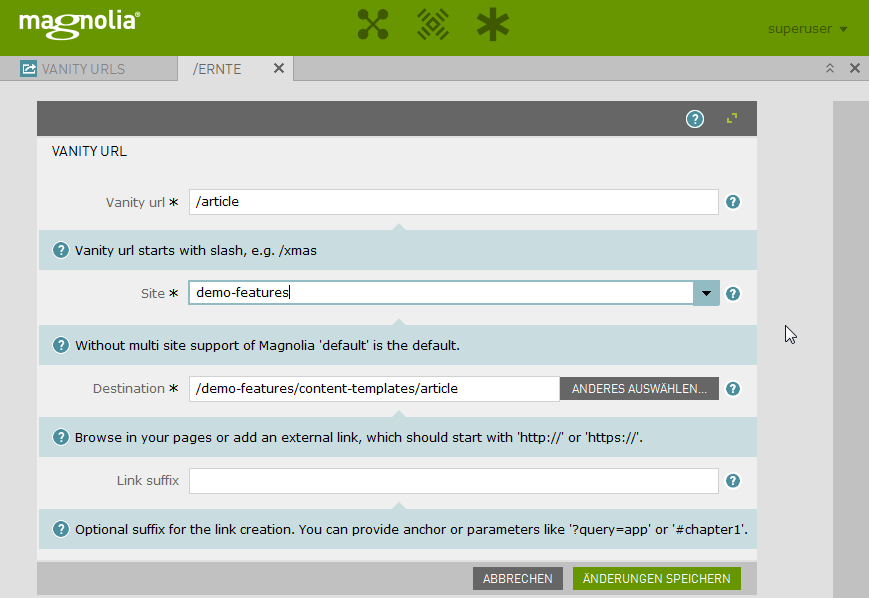Image resolution: width=869 pixels, height=598 pixels.
Task: Open the Site dropdown arrow
Action: (x=707, y=293)
